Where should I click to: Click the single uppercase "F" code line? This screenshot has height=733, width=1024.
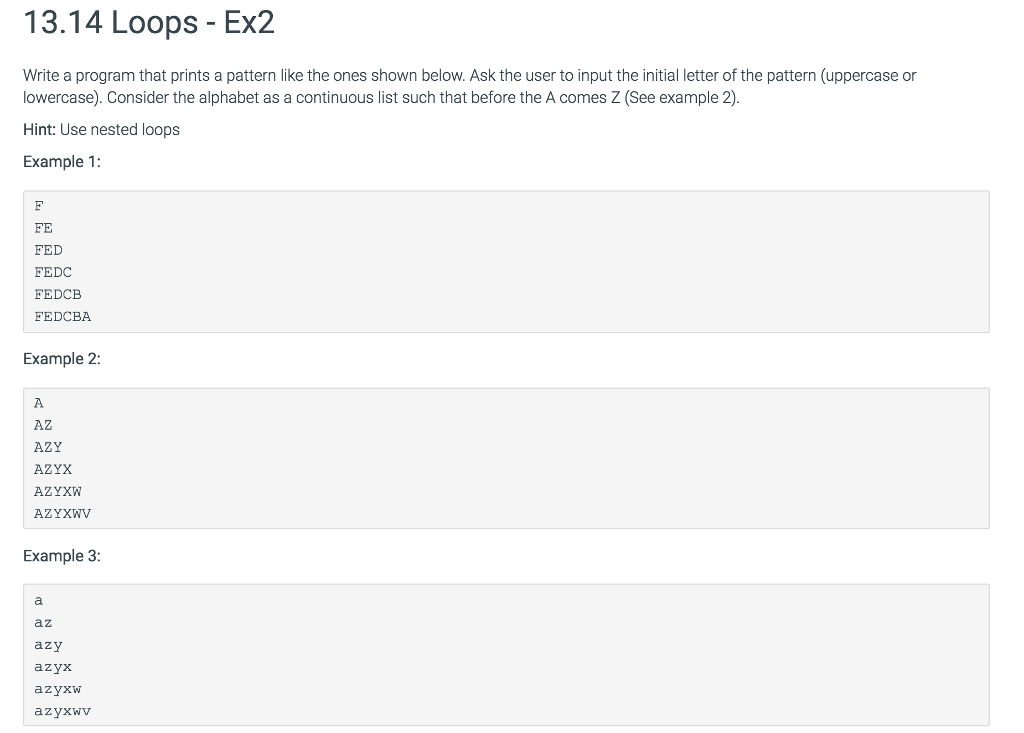pyautogui.click(x=39, y=206)
